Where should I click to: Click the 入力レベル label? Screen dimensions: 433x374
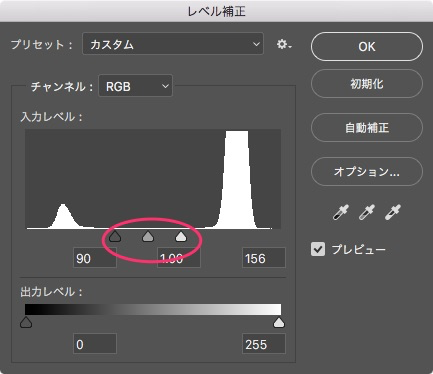click(x=51, y=117)
